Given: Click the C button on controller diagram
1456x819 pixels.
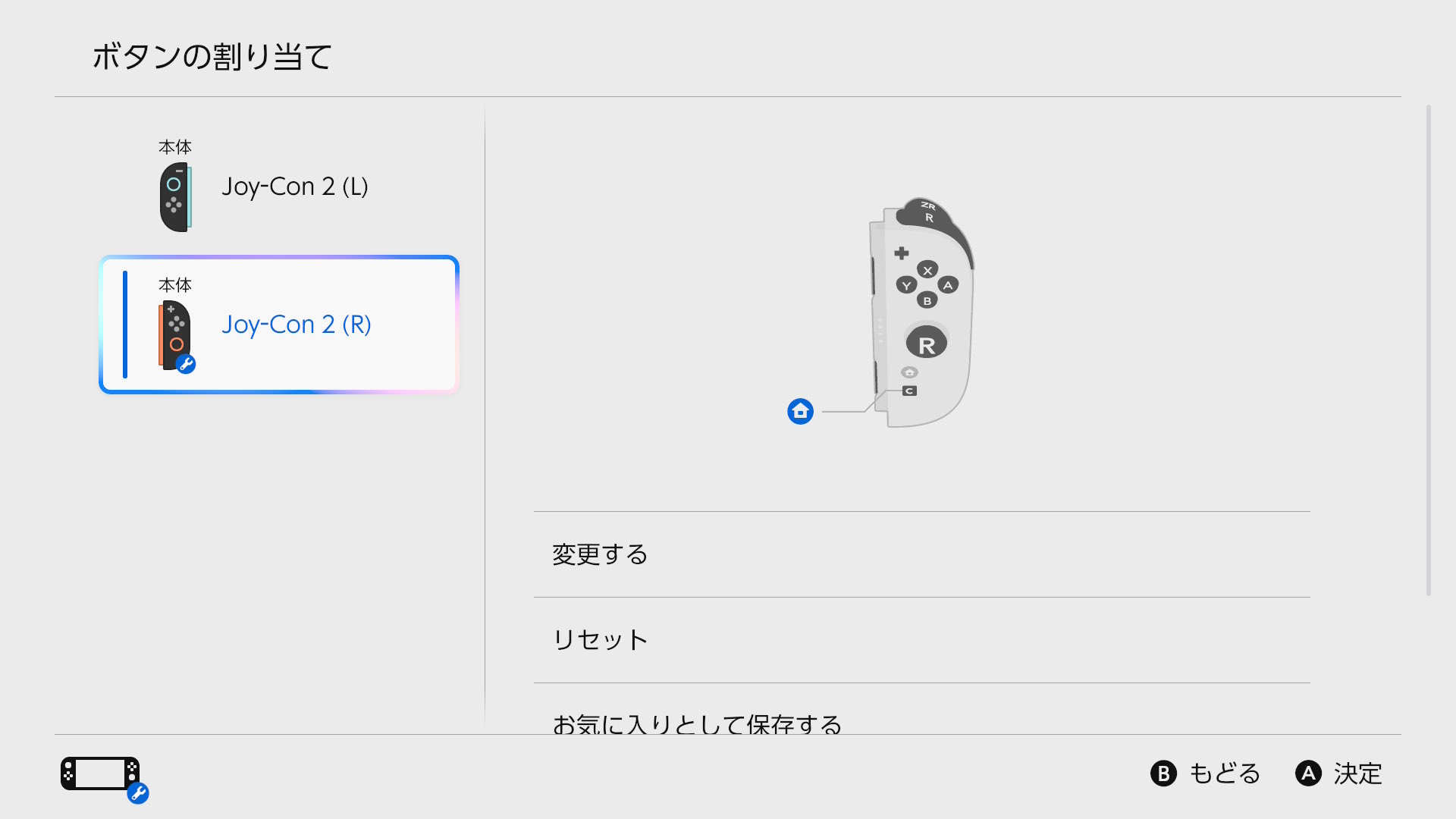Looking at the screenshot, I should [909, 391].
